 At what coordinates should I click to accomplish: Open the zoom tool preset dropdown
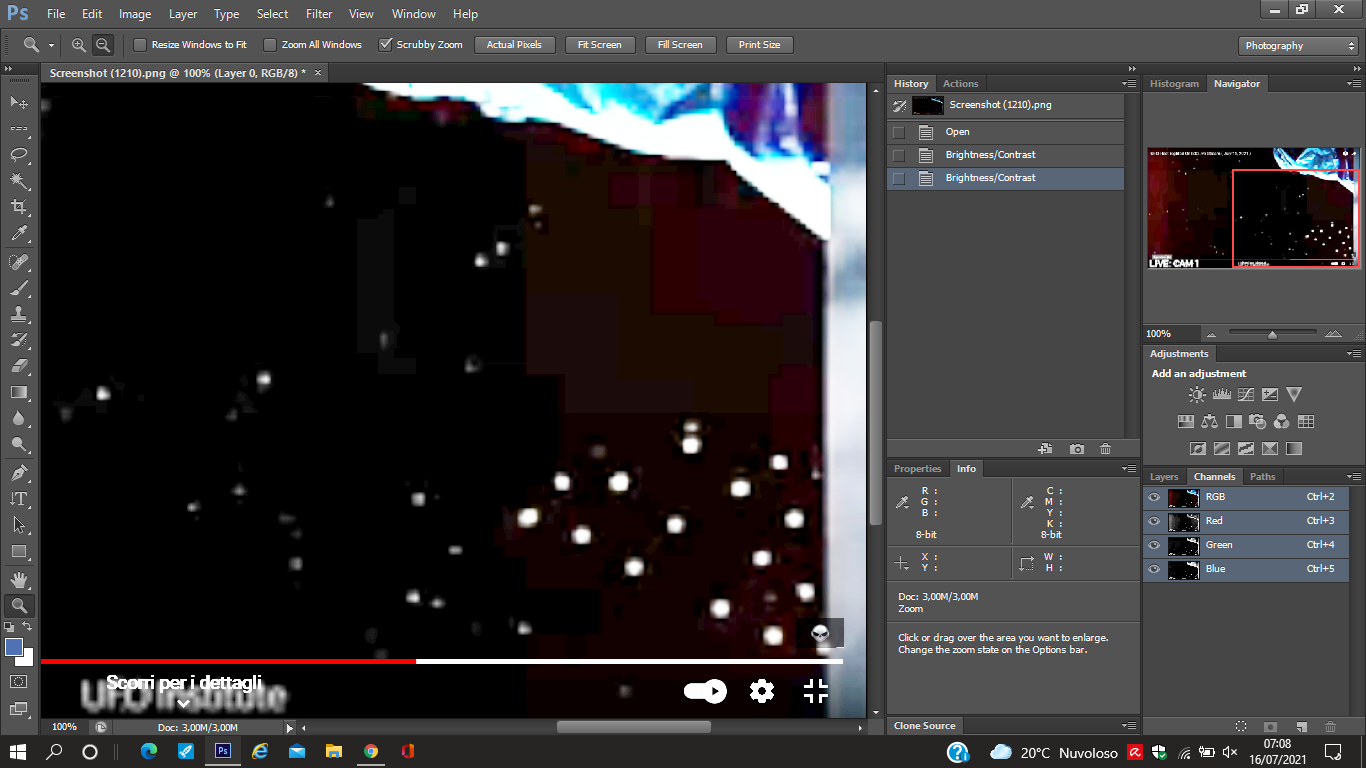pos(38,45)
